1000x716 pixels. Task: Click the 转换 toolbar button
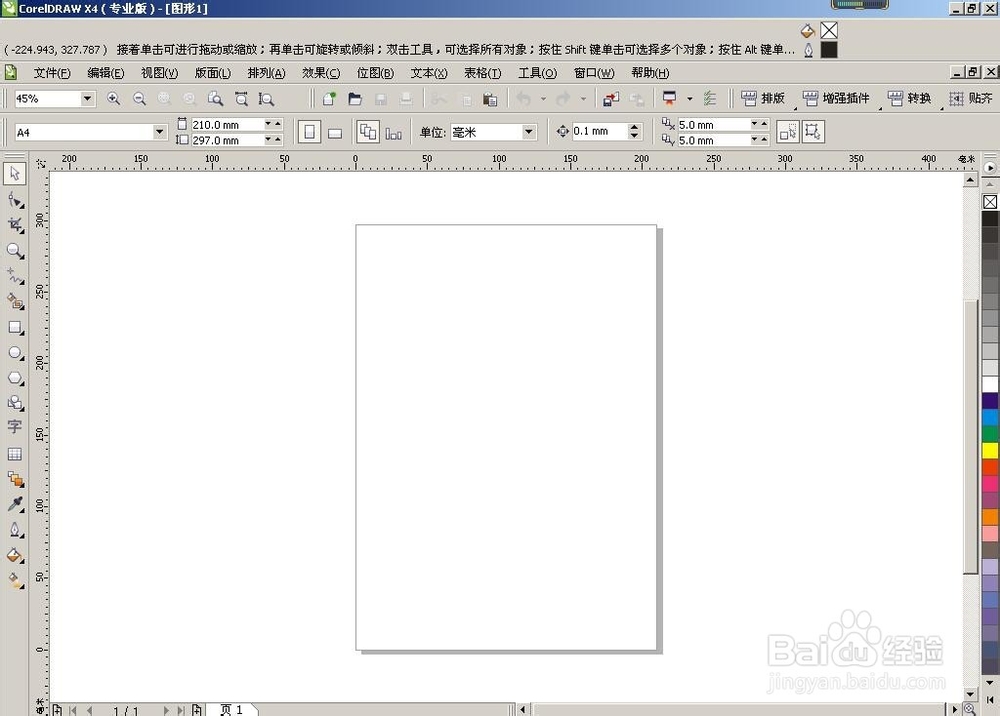coord(909,98)
